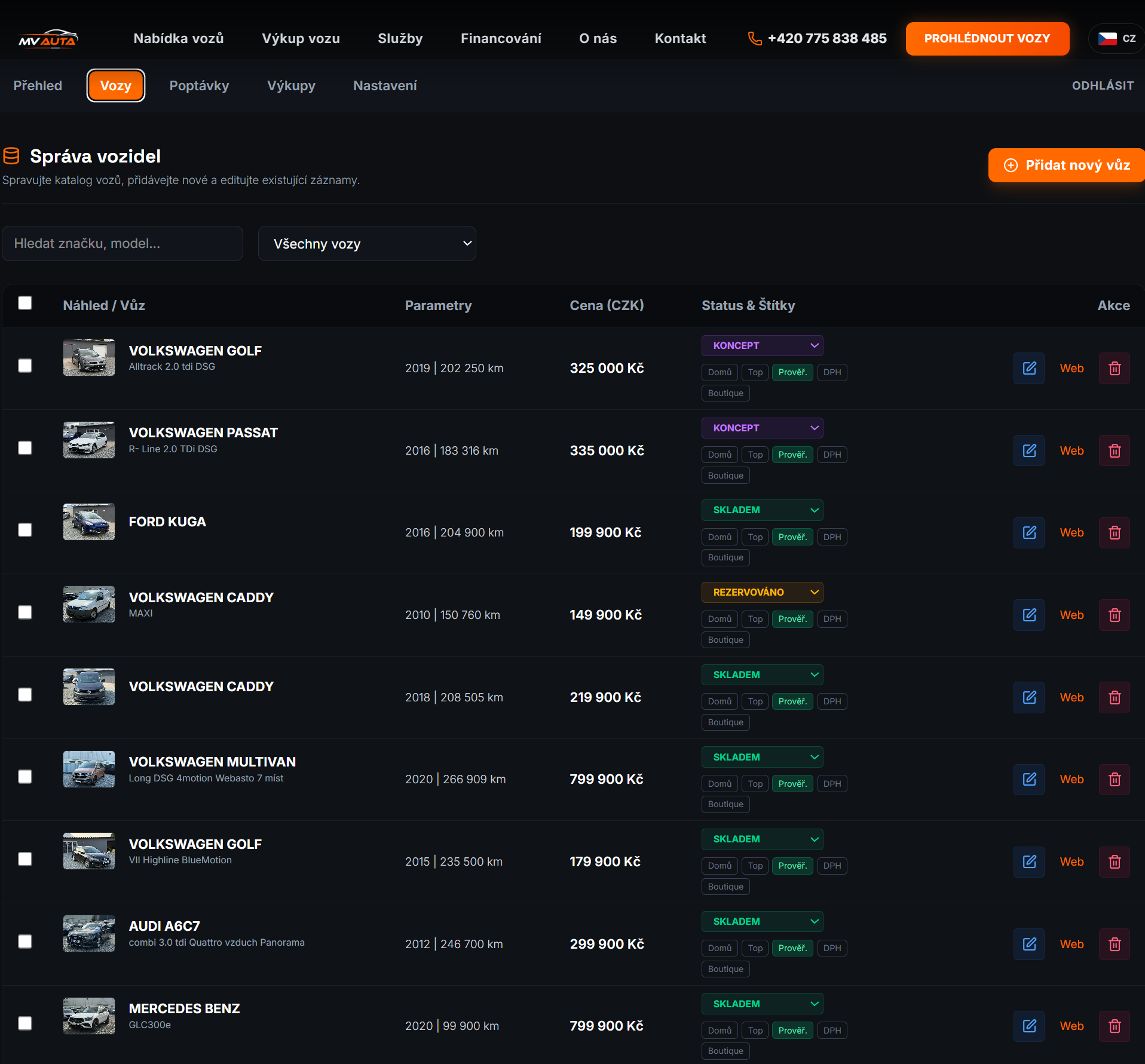This screenshot has height=1064, width=1145.
Task: Click the MV Auta logo
Action: (x=48, y=39)
